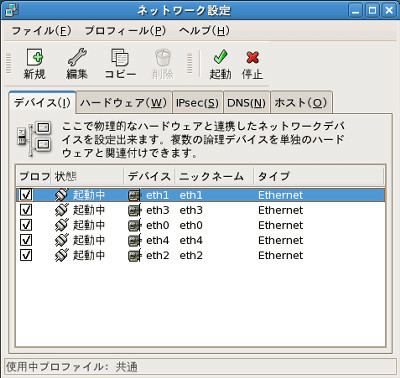Viewport: 400px width, 378px height.
Task: Click the 編集 (Edit) wrench icon
Action: pyautogui.click(x=77, y=57)
